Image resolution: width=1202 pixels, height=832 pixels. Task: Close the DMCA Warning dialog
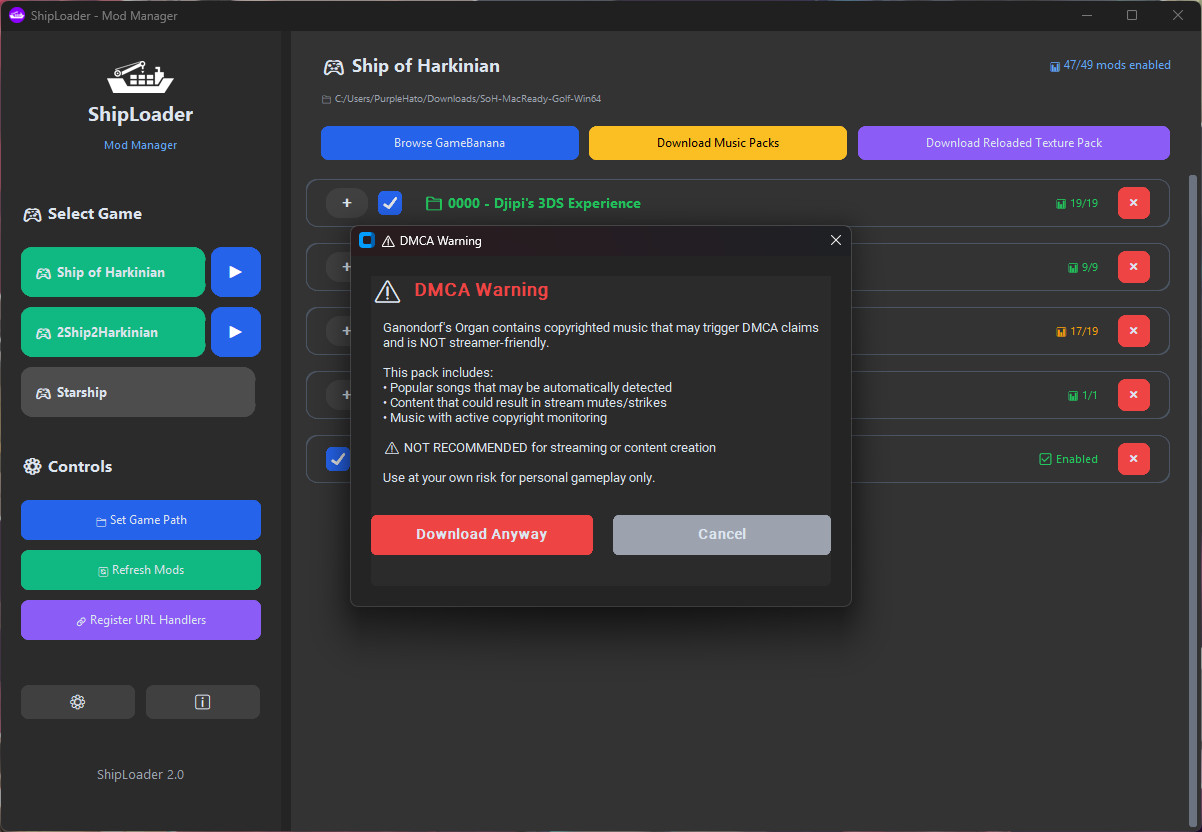[836, 240]
